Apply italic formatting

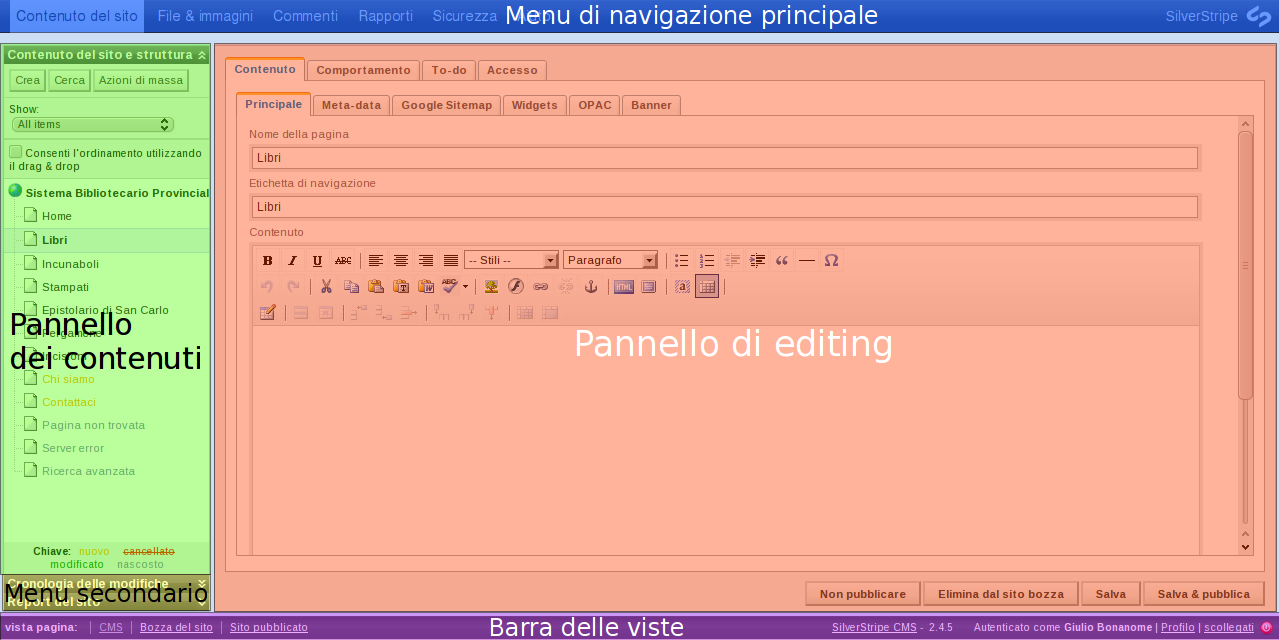point(292,260)
